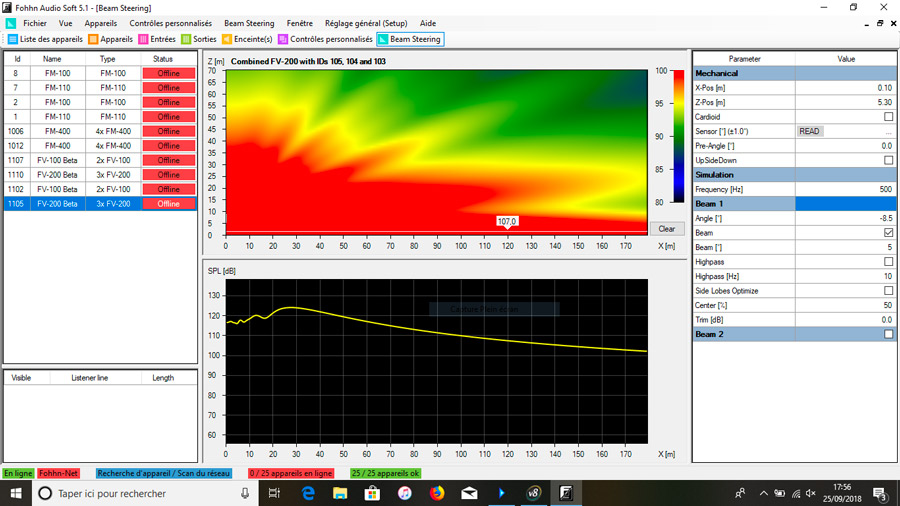Click the Fohhn icon left of Fichier
The image size is (900, 506).
[11, 24]
